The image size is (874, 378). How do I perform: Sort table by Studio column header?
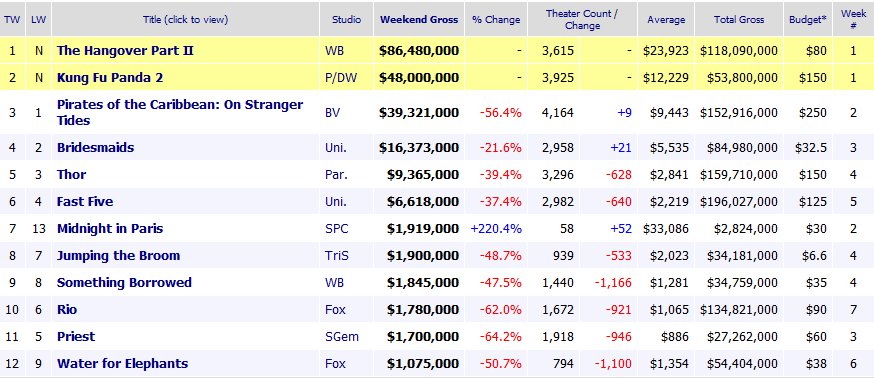tap(346, 20)
